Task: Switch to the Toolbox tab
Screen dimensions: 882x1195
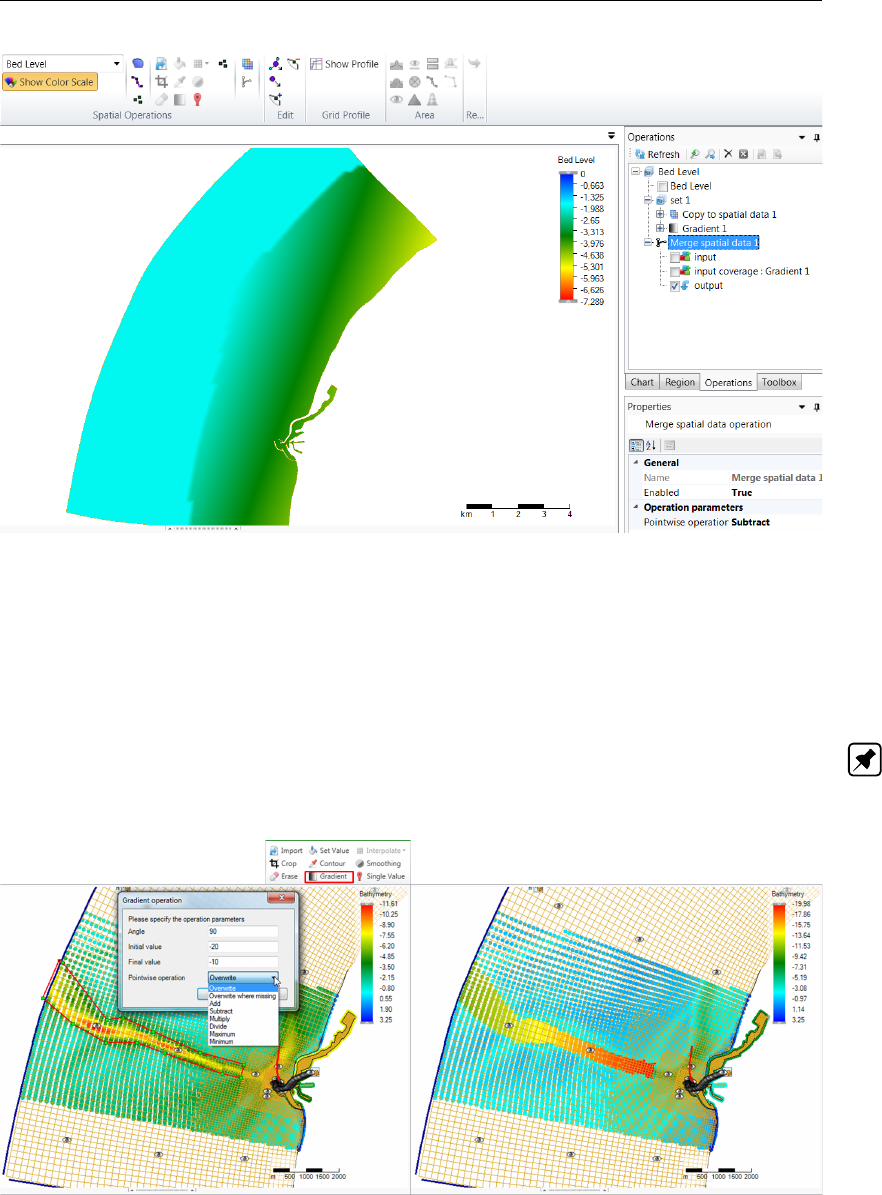Action: coord(779,383)
